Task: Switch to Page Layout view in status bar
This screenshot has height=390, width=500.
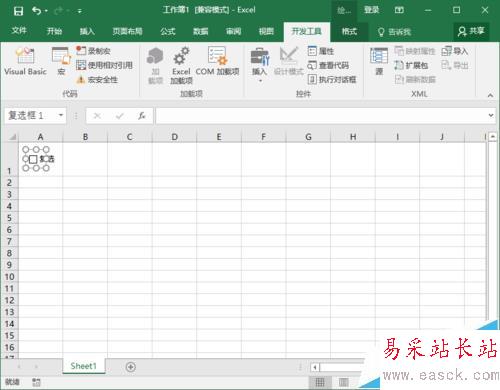Action: click(x=343, y=382)
